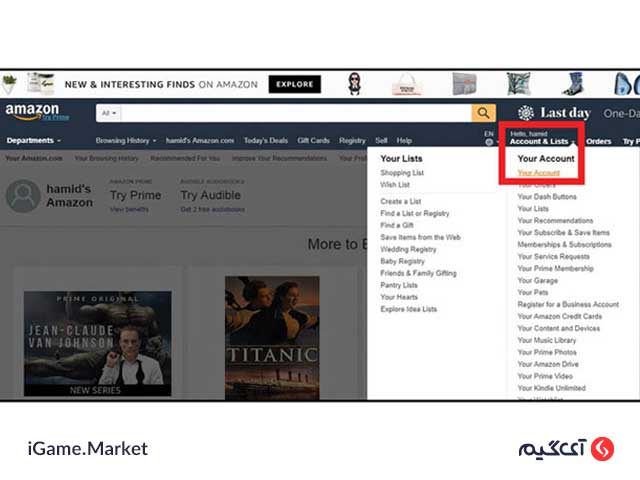Select Memberships & Subscriptions
Viewport: 640px width, 480px height.
coord(564,244)
